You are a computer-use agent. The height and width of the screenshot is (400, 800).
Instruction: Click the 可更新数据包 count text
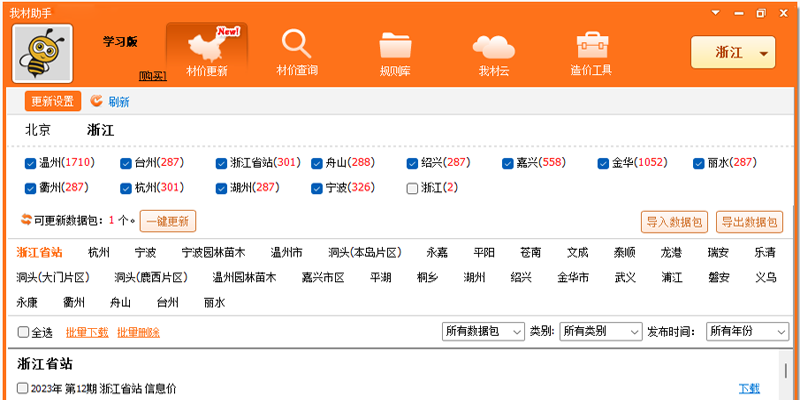[x=85, y=221]
